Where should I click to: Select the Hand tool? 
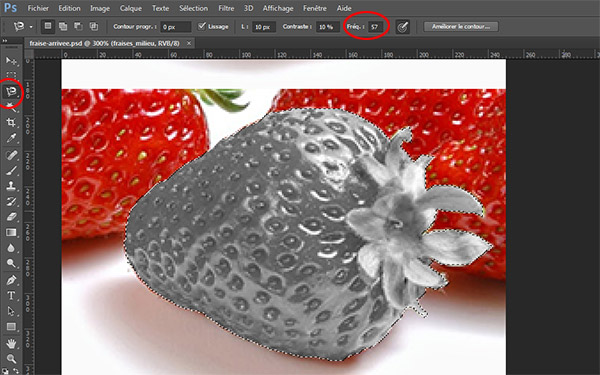[x=11, y=344]
